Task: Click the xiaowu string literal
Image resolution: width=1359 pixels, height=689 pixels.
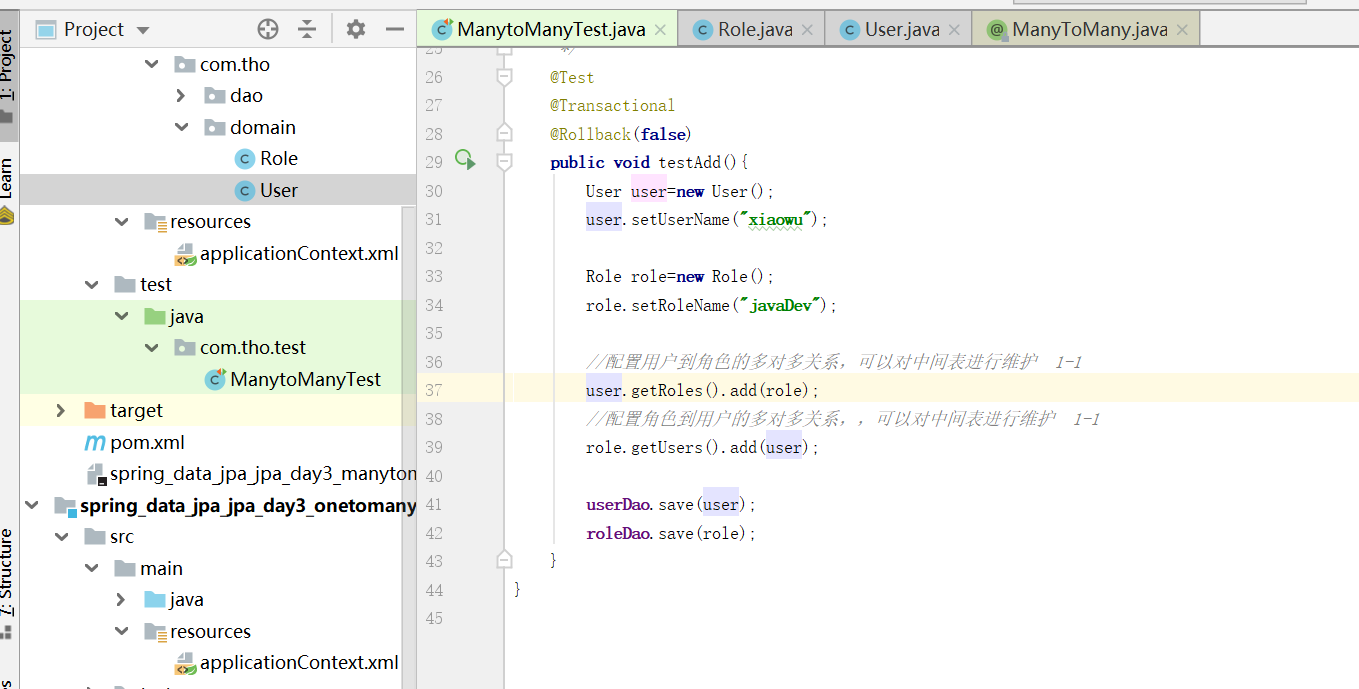Action: pyautogui.click(x=775, y=219)
